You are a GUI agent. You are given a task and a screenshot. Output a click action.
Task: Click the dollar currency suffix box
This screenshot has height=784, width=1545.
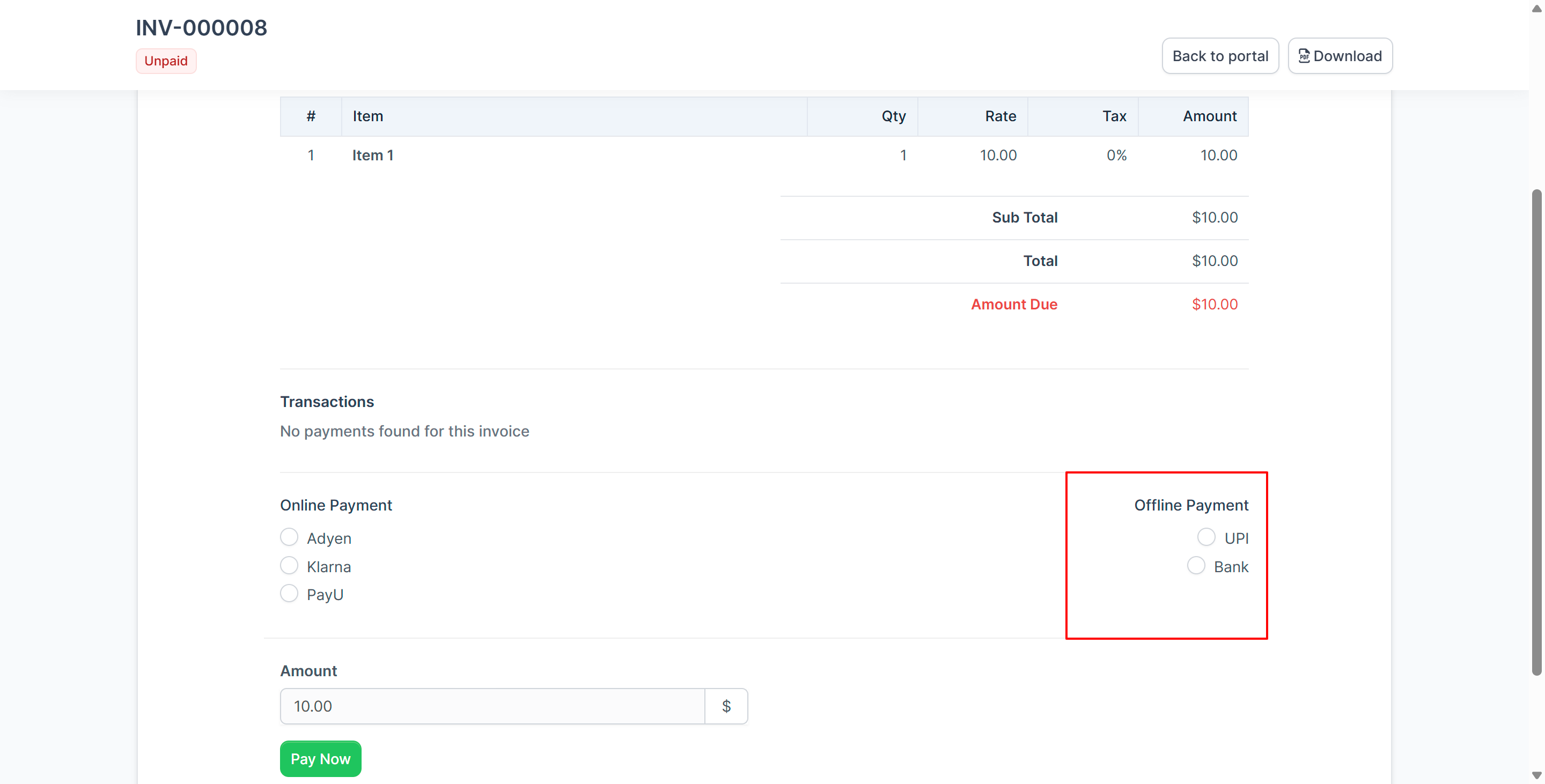point(726,706)
